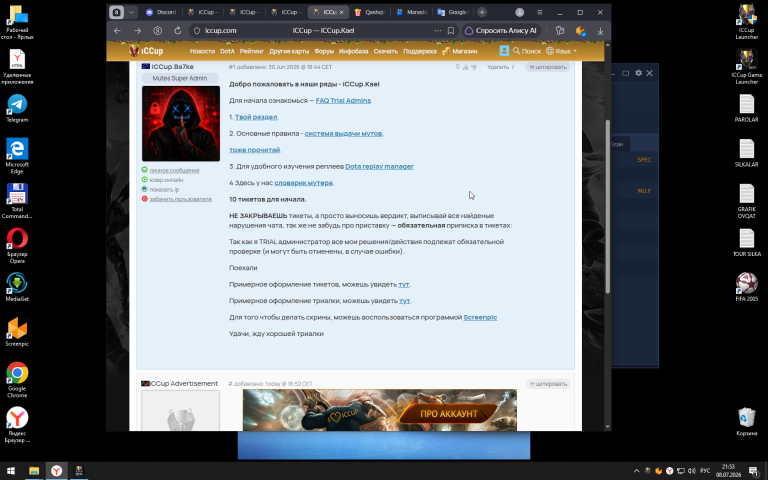Switch the РУС keyboard language indicator
This screenshot has width=768, height=480.
tap(705, 471)
